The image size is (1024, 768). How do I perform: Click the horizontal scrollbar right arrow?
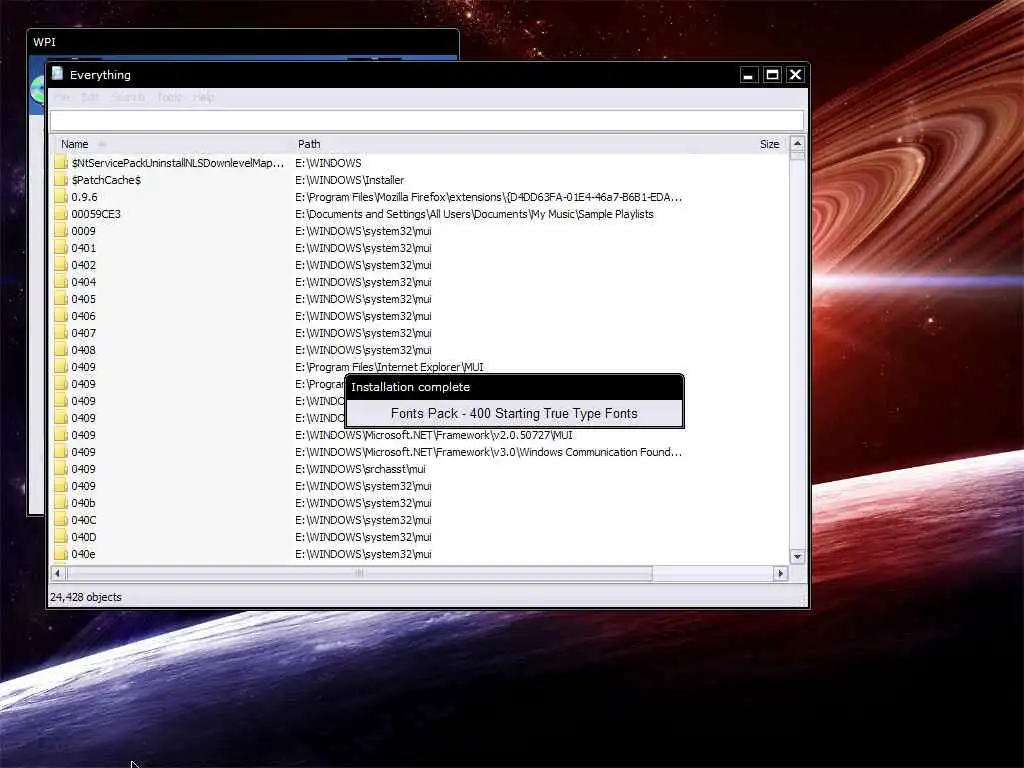780,573
